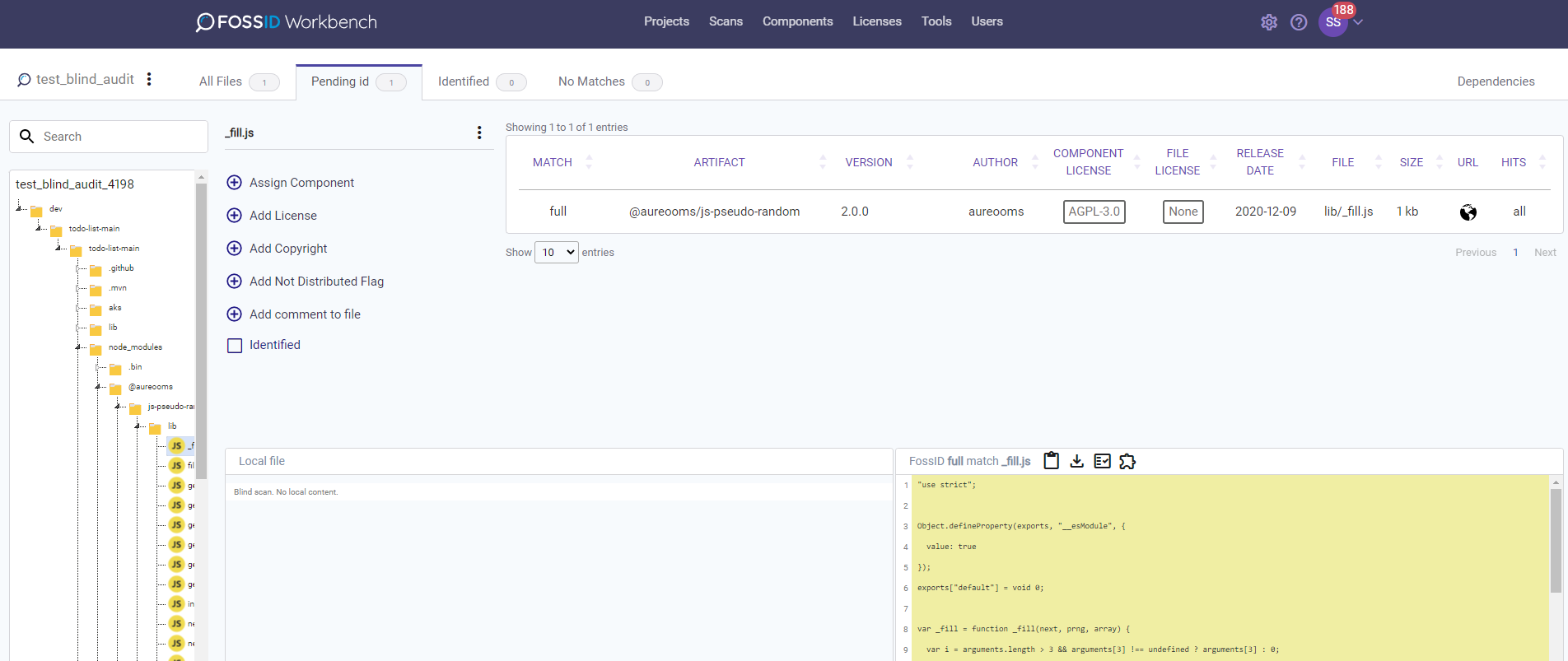1568x661 pixels.
Task: Open the entries-per-page dropdown showing 10
Action: click(557, 253)
